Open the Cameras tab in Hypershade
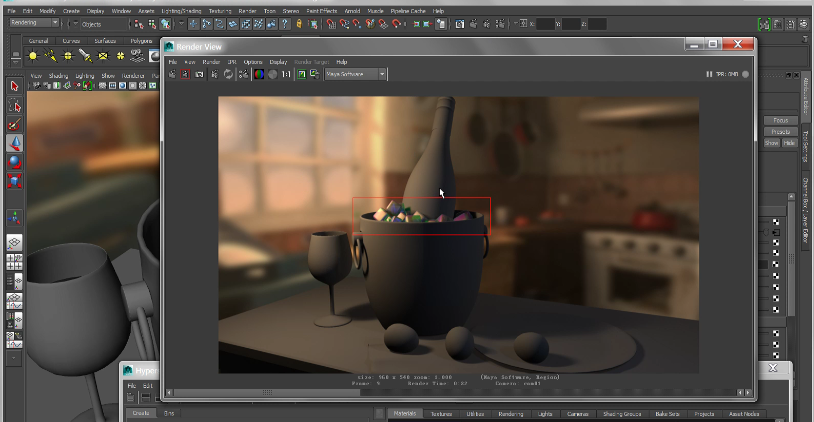The image size is (814, 422). click(x=578, y=414)
